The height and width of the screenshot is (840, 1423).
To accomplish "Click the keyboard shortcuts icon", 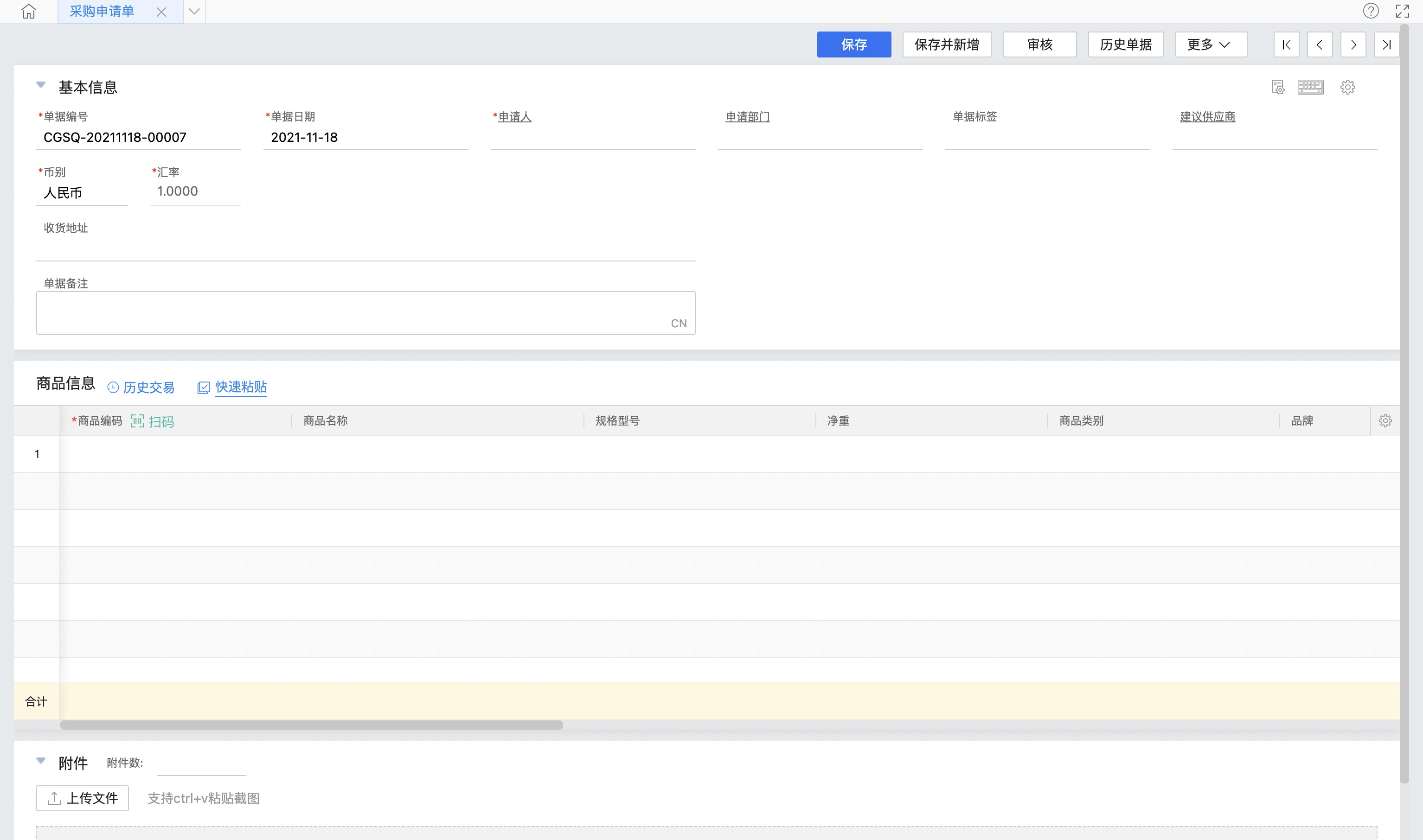I will (1310, 87).
